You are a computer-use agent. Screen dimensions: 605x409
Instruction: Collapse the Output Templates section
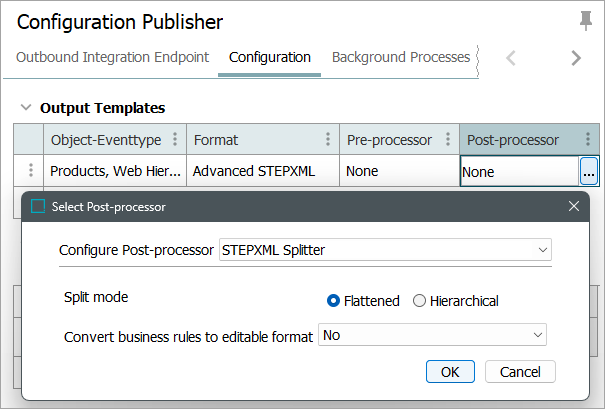point(25,108)
